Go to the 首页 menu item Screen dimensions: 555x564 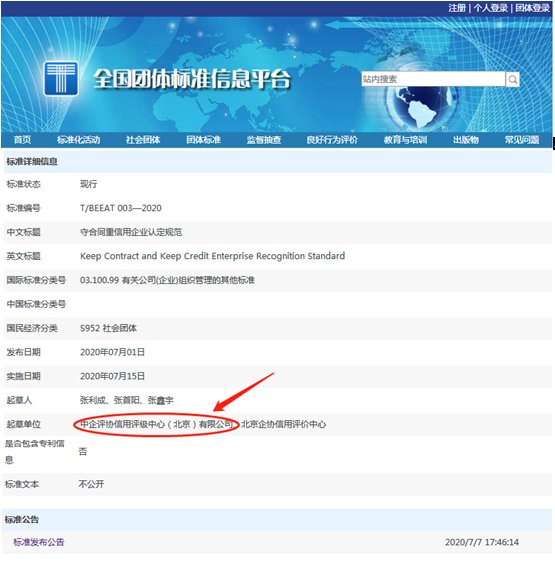click(x=22, y=140)
